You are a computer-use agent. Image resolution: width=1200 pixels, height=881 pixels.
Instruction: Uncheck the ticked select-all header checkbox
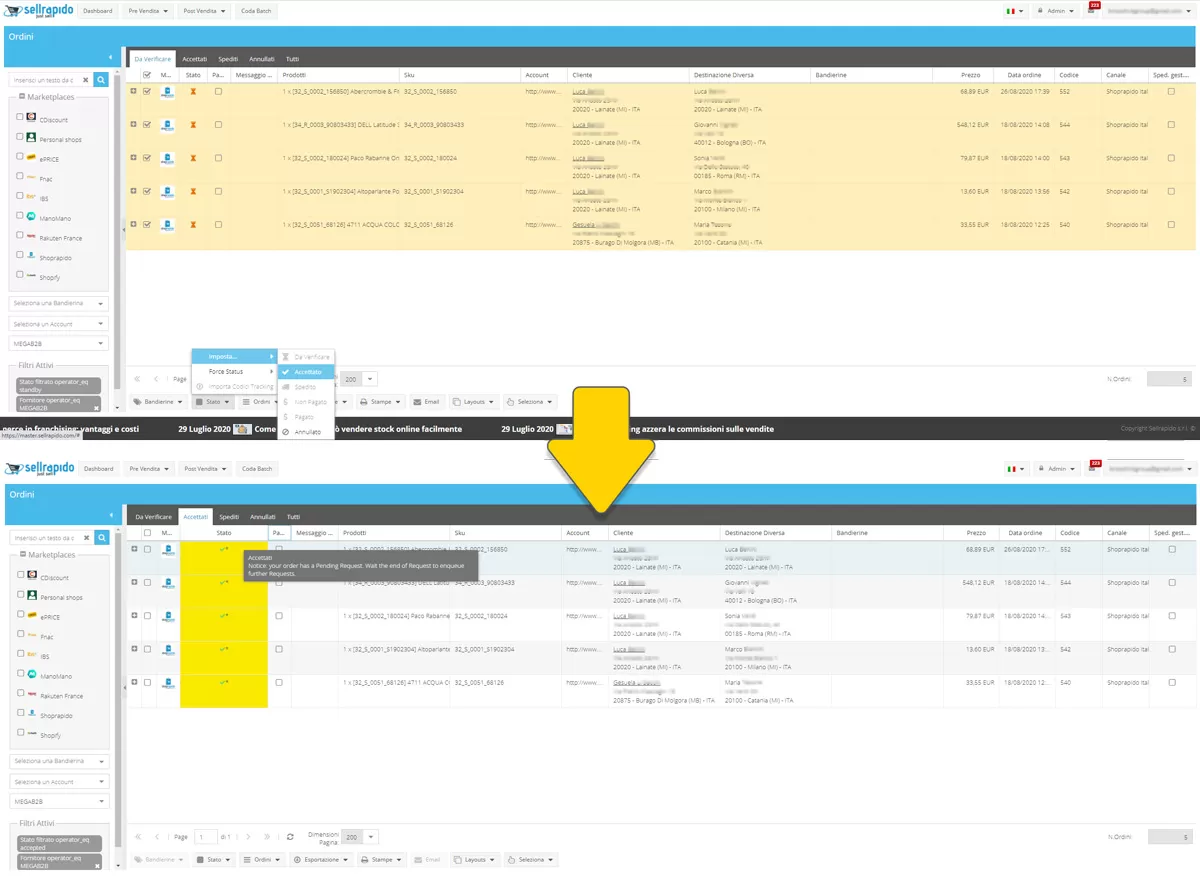[148, 75]
